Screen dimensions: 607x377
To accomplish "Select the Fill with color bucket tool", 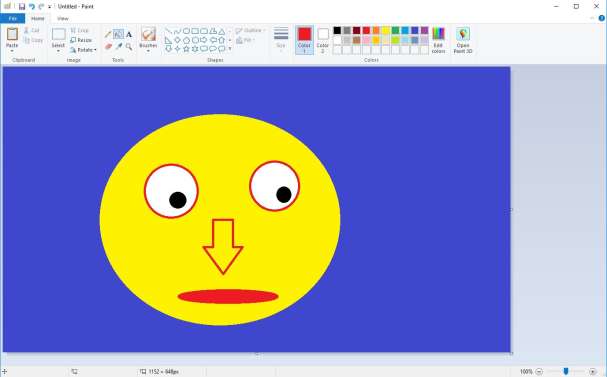I will 118,34.
